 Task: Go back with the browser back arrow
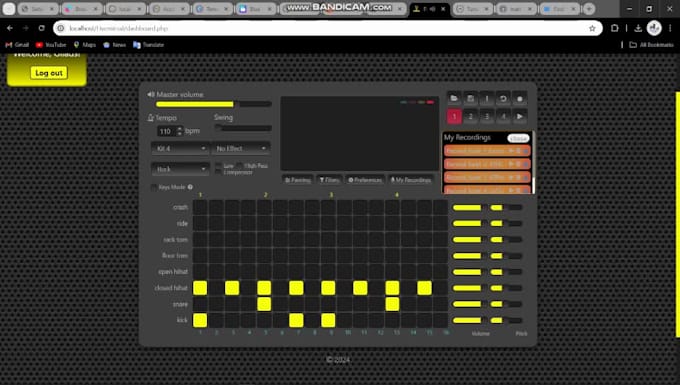[x=10, y=28]
